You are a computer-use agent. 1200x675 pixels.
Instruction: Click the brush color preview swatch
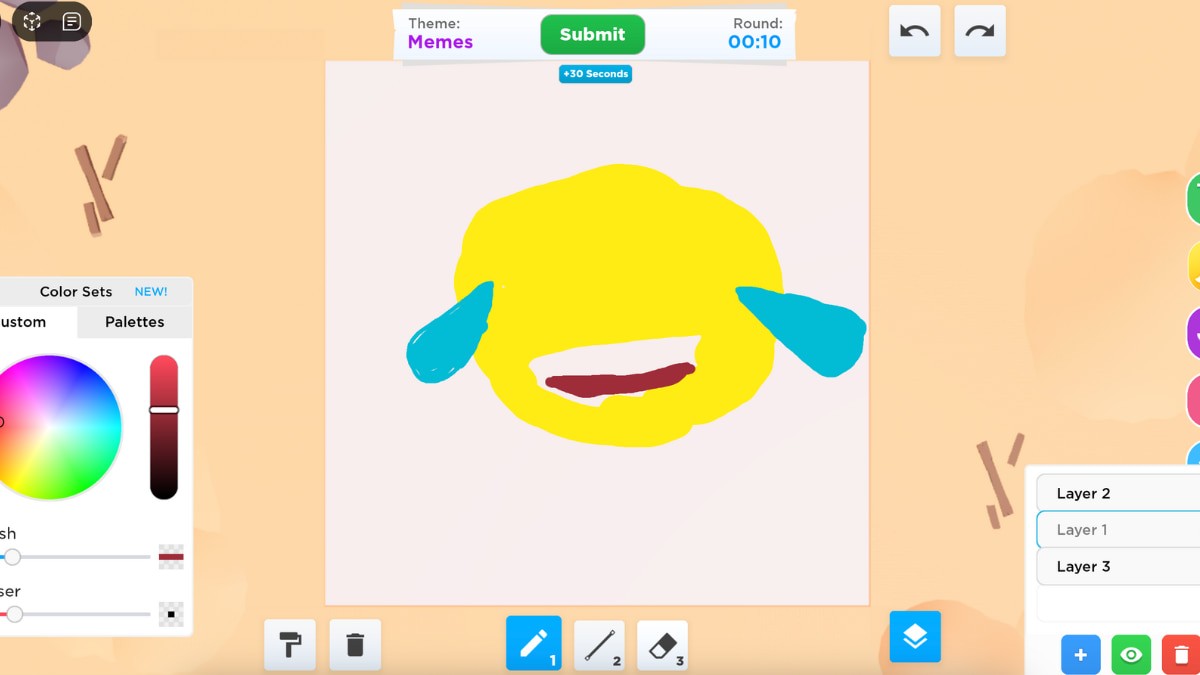pos(171,557)
